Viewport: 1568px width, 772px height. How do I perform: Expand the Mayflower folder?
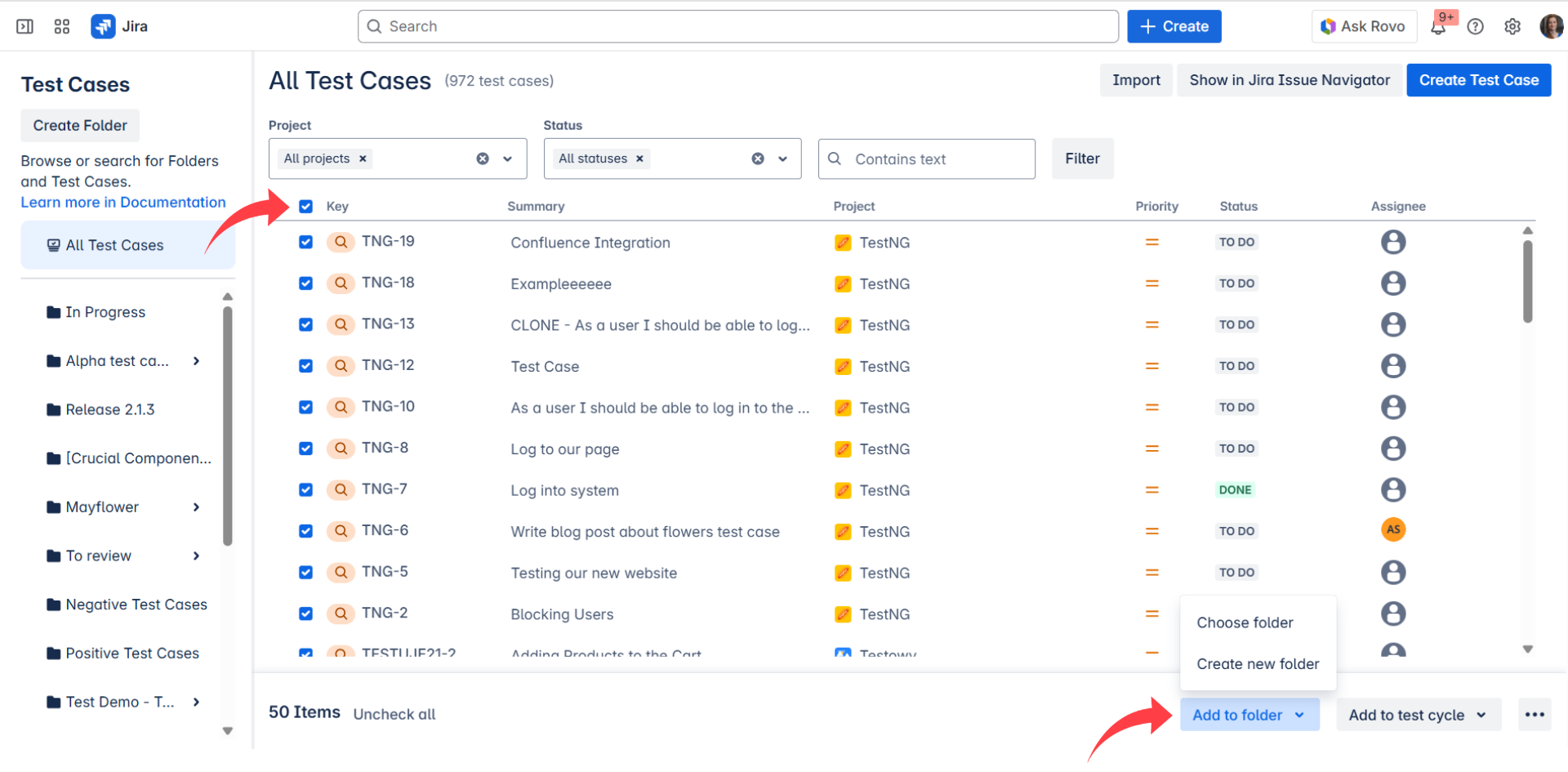coord(196,507)
